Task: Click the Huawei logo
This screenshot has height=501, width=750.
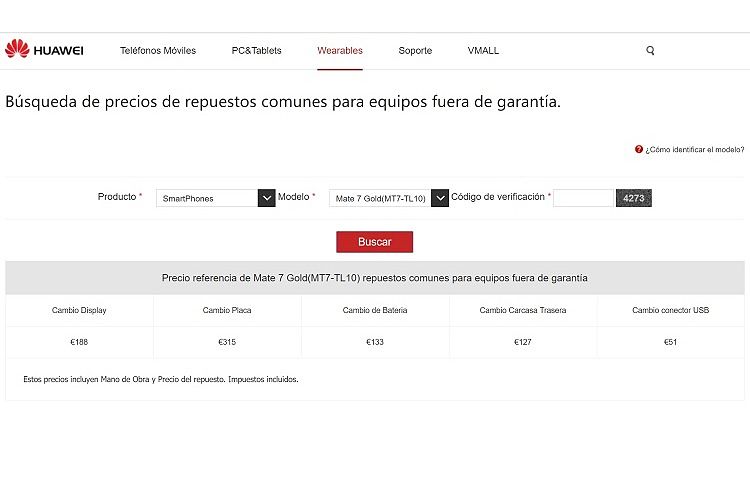Action: coord(44,49)
